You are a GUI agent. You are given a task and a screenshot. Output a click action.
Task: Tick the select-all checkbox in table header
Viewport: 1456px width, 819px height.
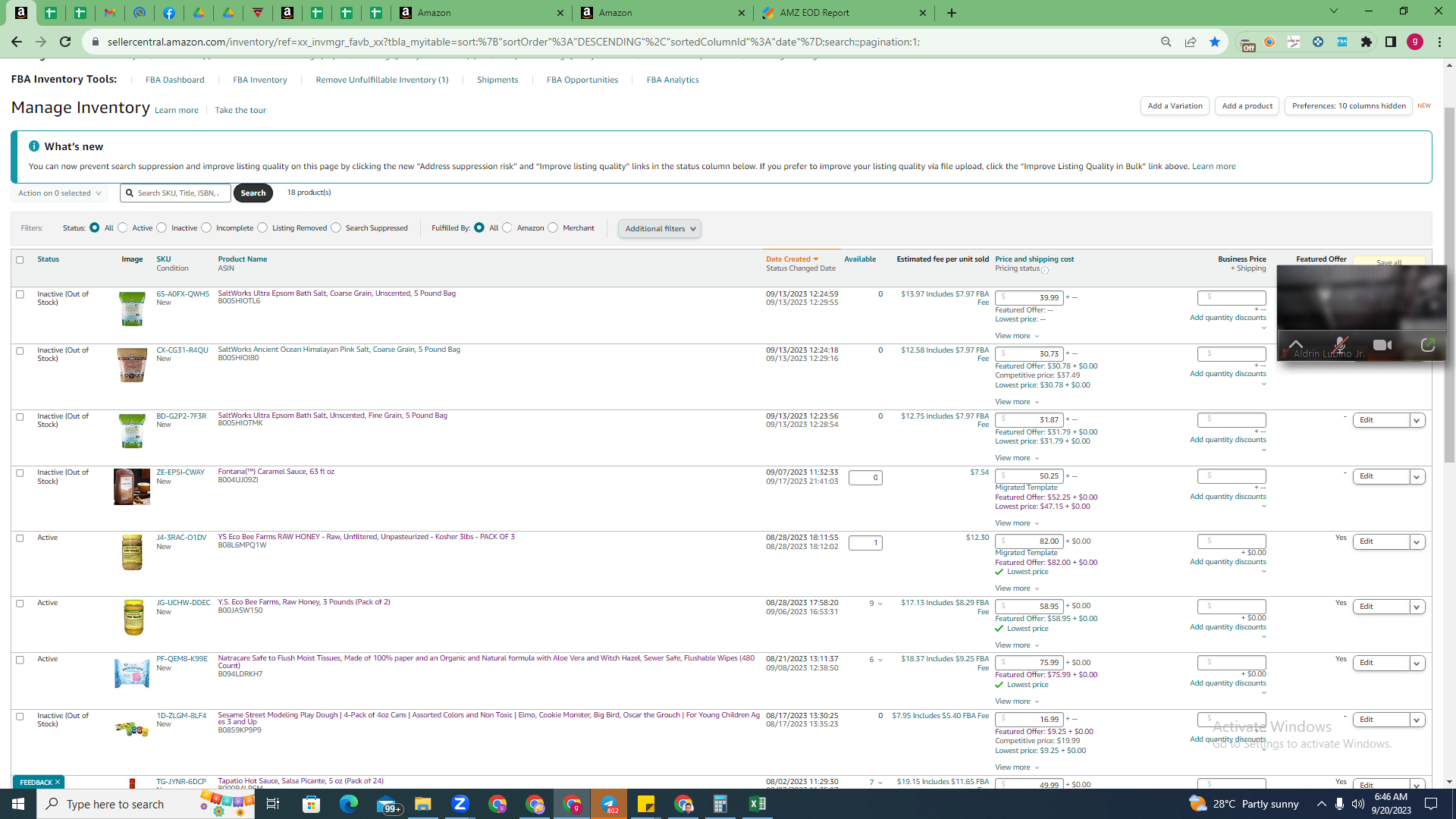click(x=20, y=259)
